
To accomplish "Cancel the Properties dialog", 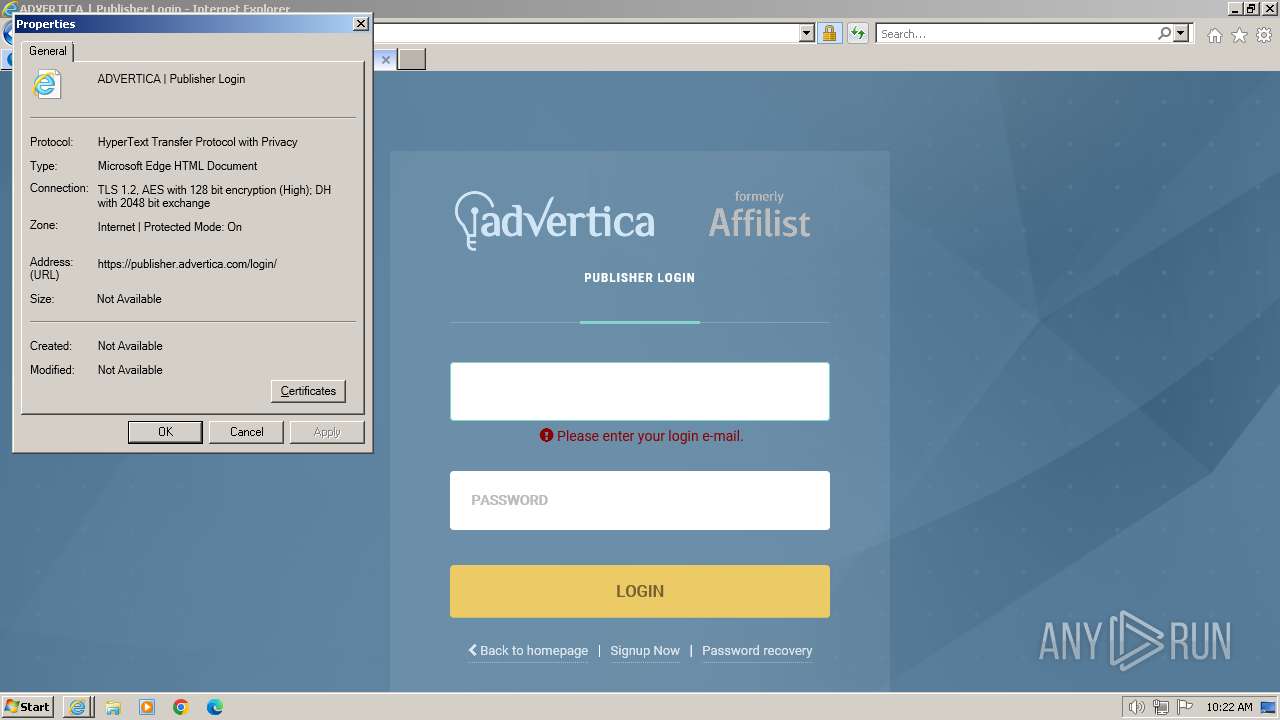I will coord(246,432).
